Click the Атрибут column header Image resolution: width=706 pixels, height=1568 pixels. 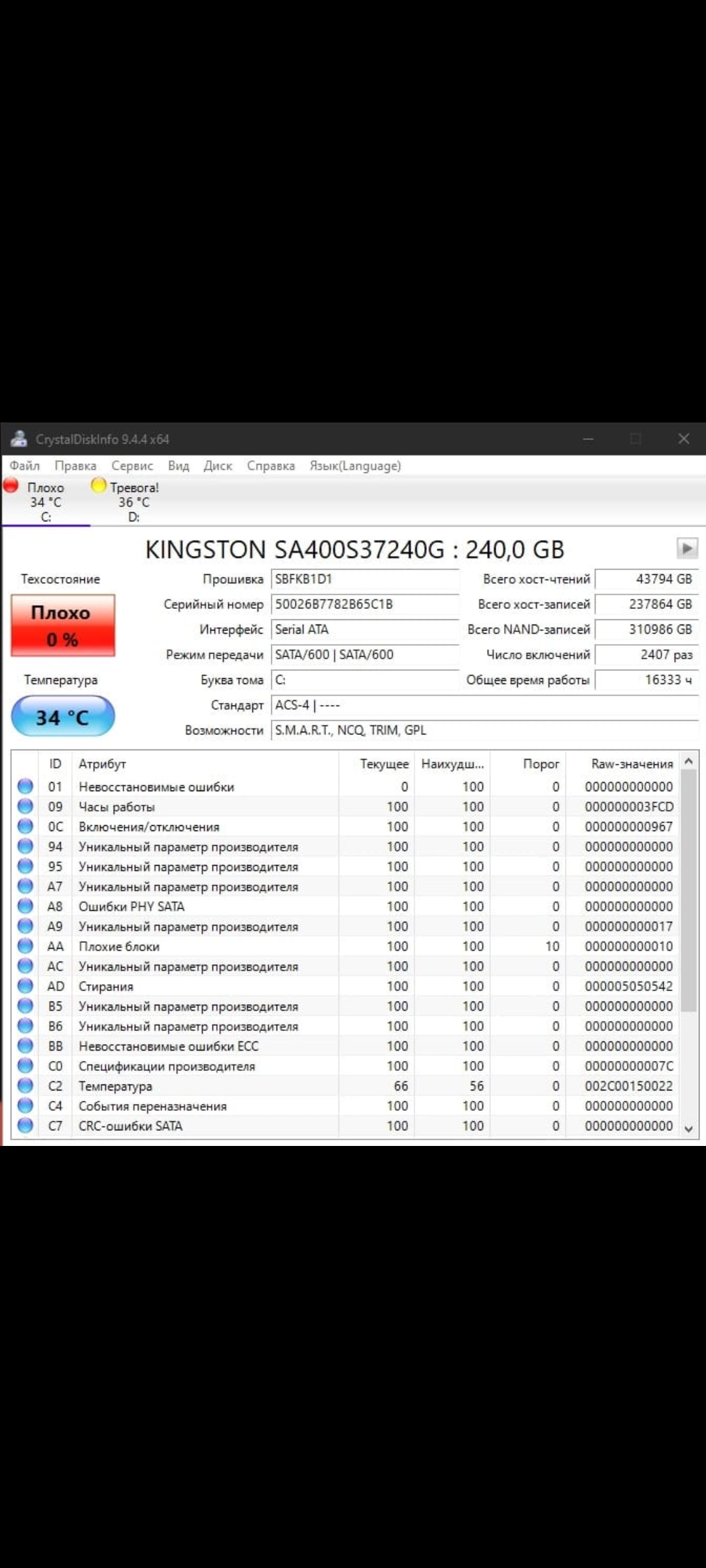click(205, 764)
